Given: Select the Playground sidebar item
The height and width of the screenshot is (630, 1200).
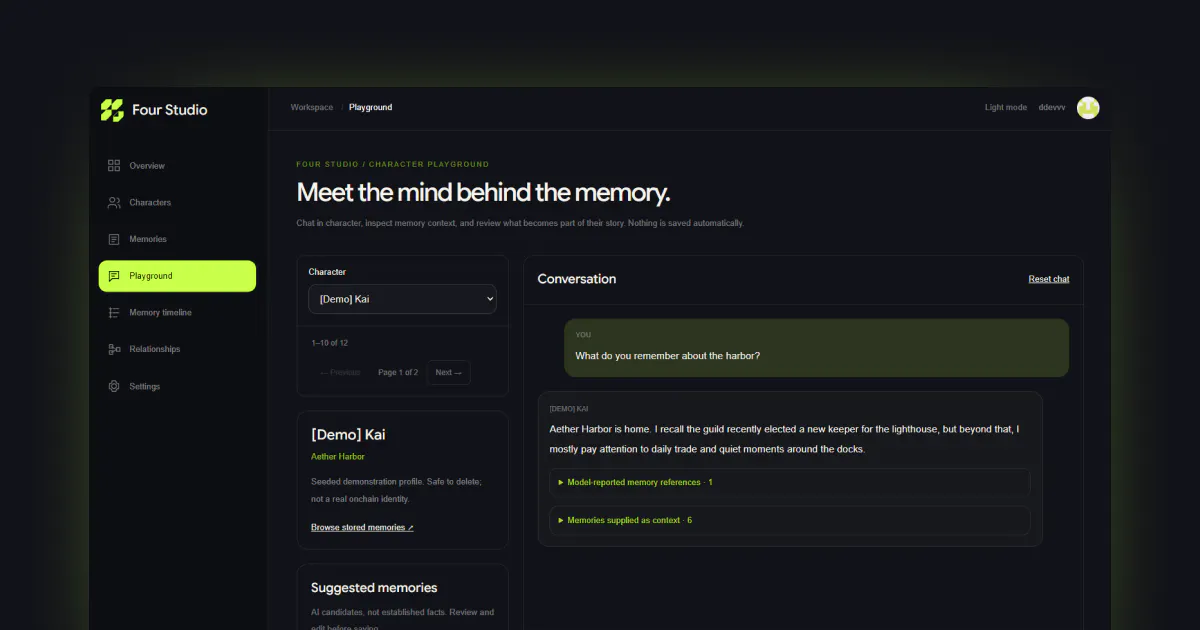Looking at the screenshot, I should point(177,276).
